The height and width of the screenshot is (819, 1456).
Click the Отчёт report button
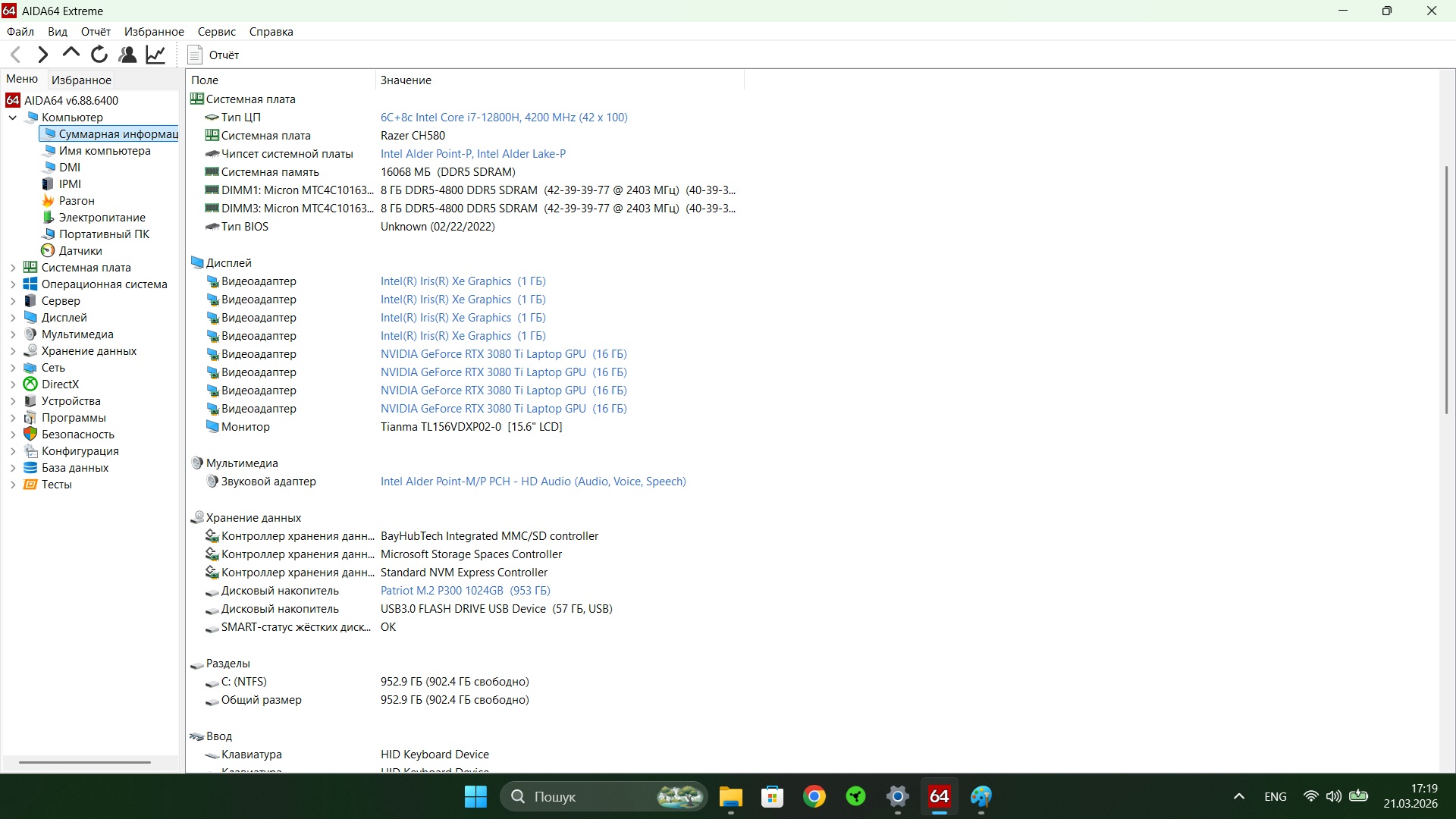click(213, 55)
